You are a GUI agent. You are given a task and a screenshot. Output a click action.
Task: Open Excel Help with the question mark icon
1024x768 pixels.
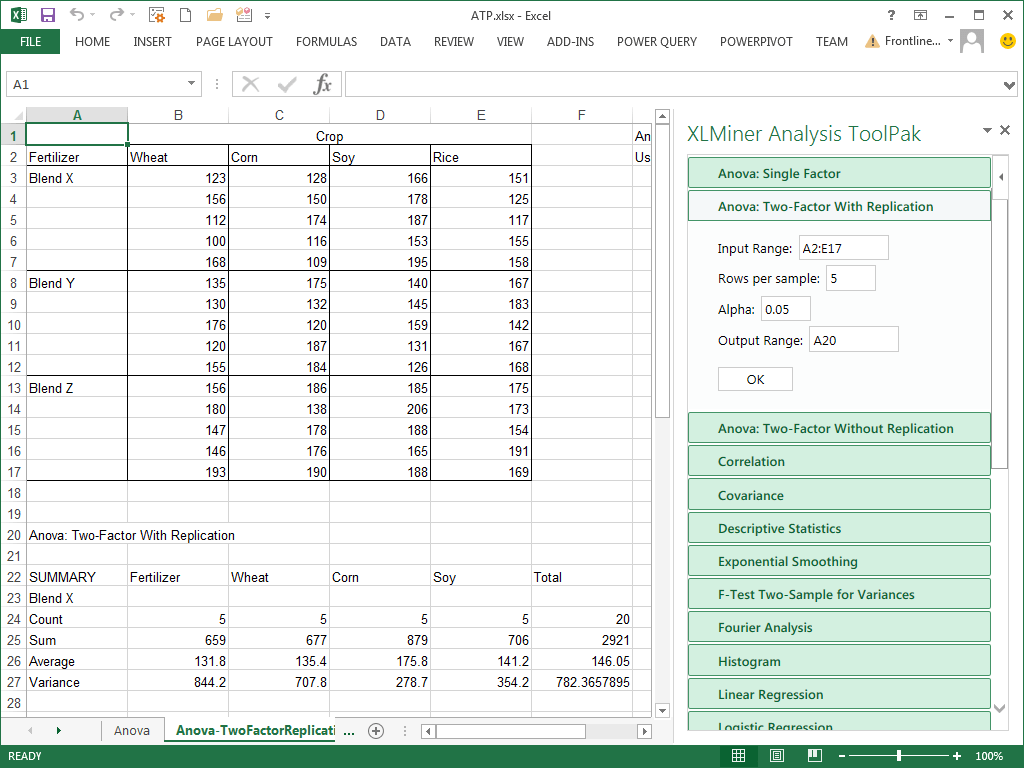click(890, 15)
